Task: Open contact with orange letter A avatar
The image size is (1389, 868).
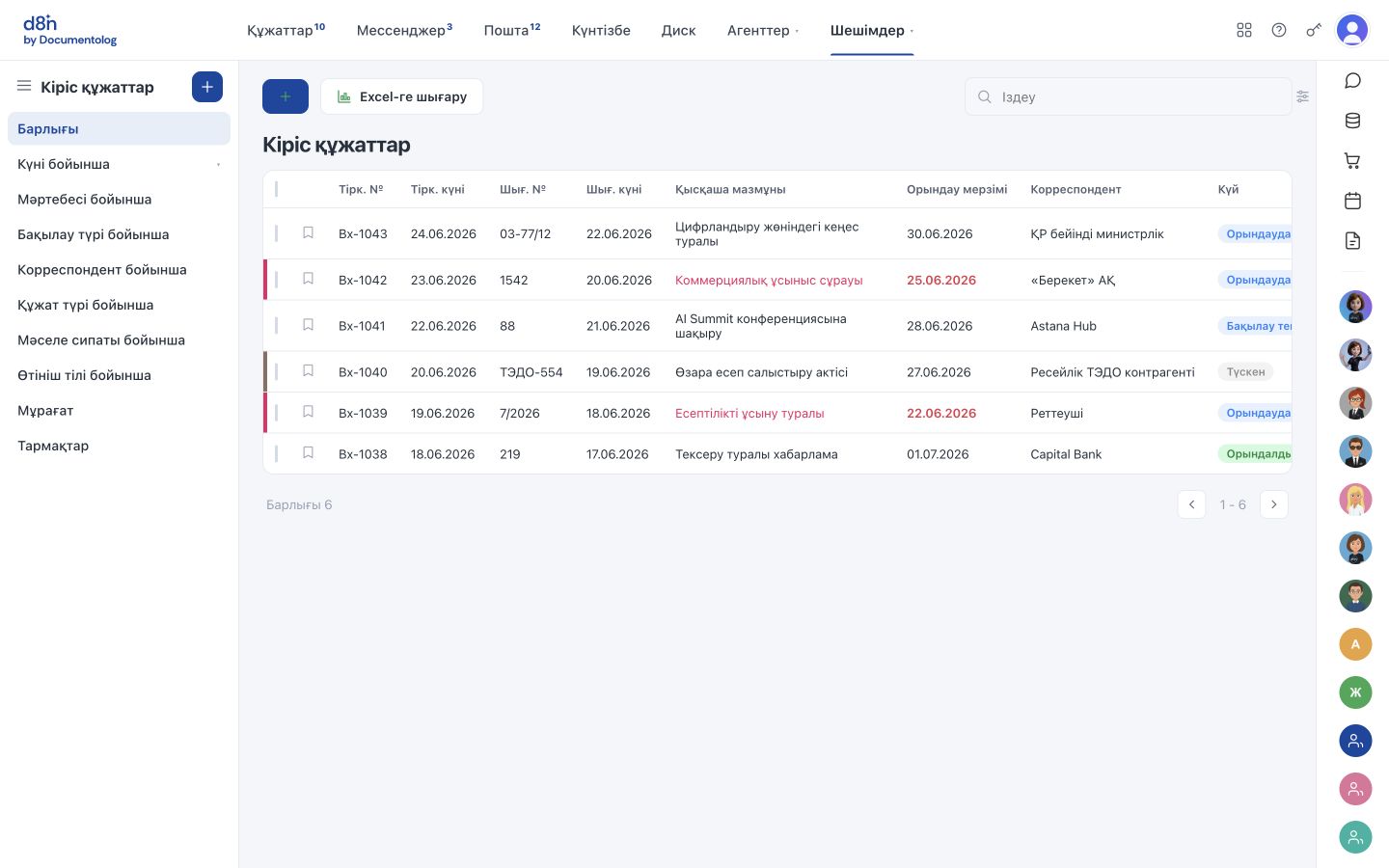Action: (1355, 644)
